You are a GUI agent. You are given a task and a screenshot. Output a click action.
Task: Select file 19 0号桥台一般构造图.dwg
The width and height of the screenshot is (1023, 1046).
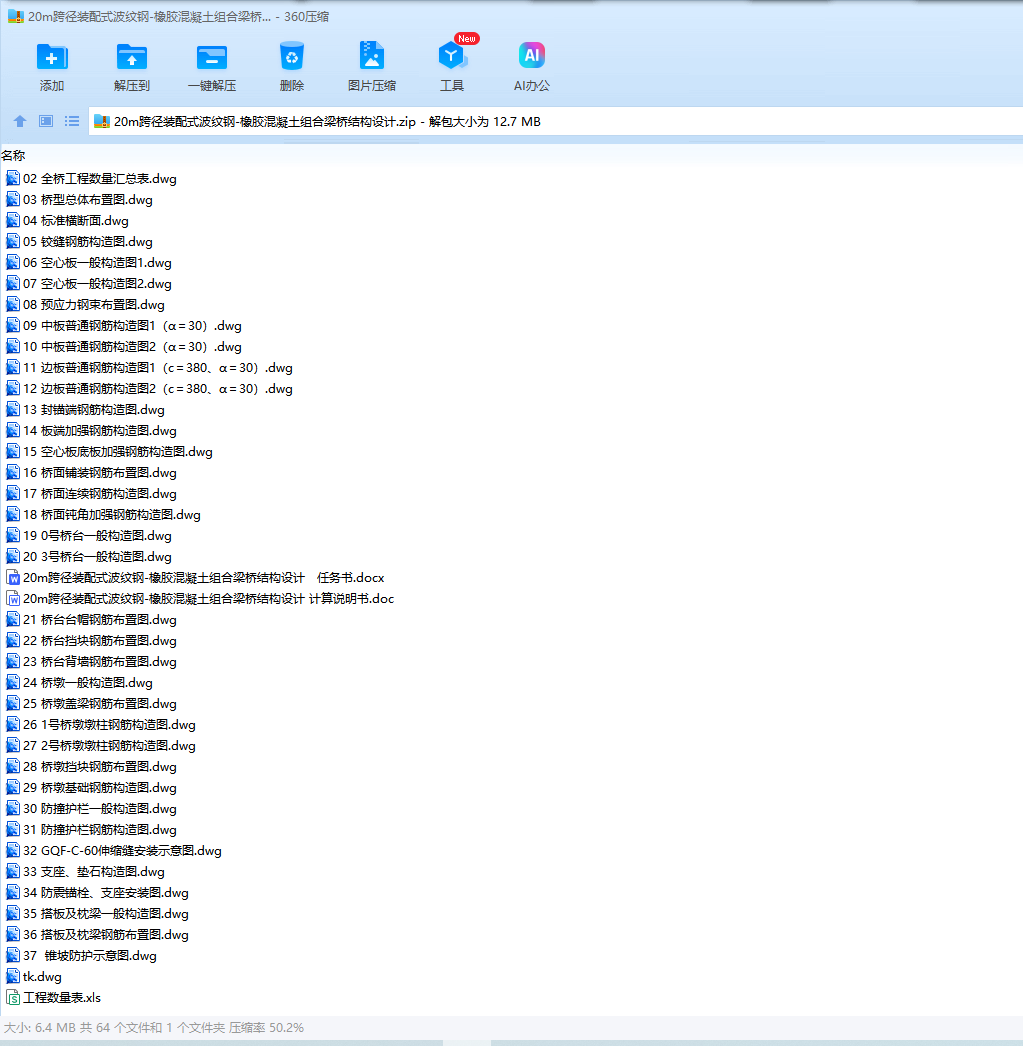(89, 536)
